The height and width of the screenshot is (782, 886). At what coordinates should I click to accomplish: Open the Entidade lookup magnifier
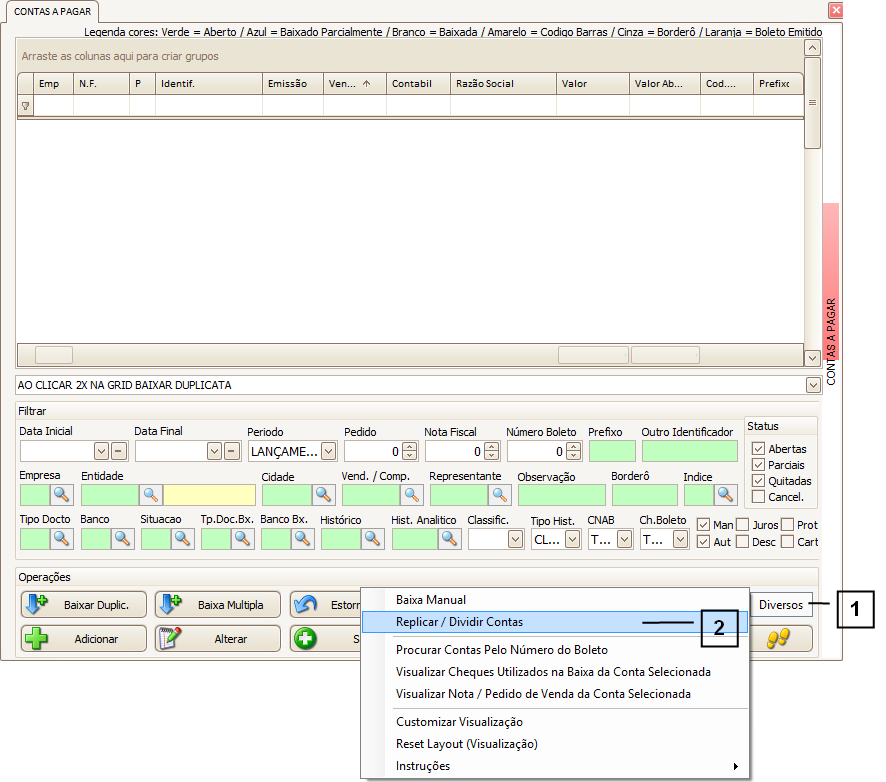150,494
